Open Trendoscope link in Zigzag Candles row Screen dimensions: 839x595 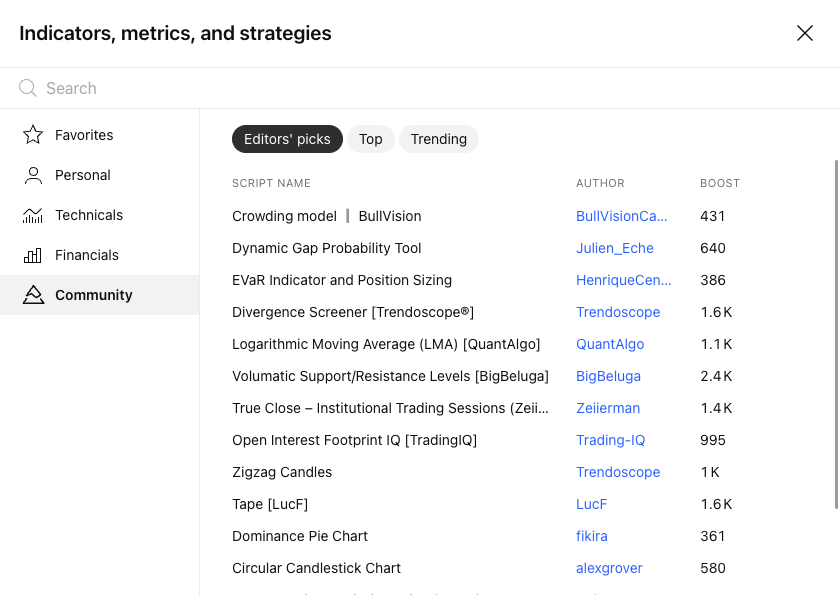pyautogui.click(x=618, y=472)
